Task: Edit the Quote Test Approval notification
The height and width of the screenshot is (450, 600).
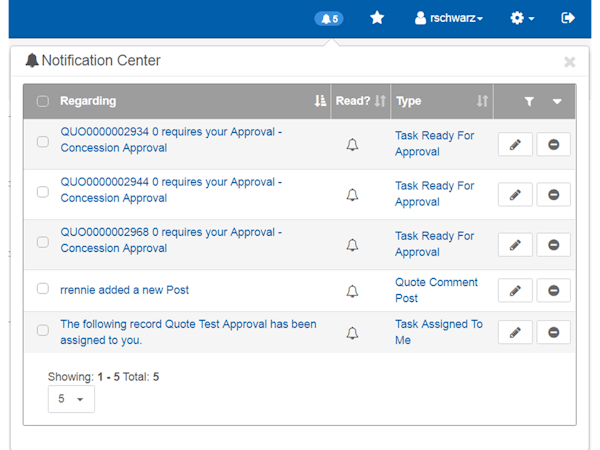Action: [515, 333]
